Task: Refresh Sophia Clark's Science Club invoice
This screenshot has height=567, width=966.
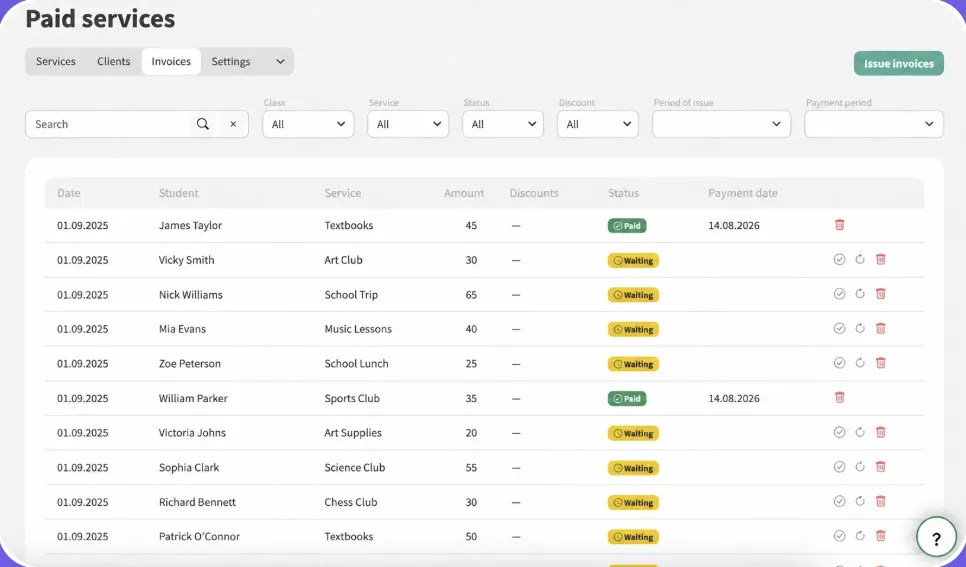Action: tap(860, 467)
